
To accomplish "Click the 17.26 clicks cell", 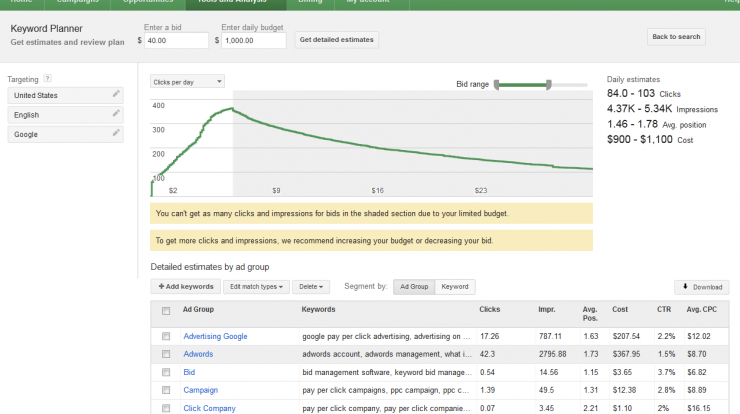I will coord(489,336).
